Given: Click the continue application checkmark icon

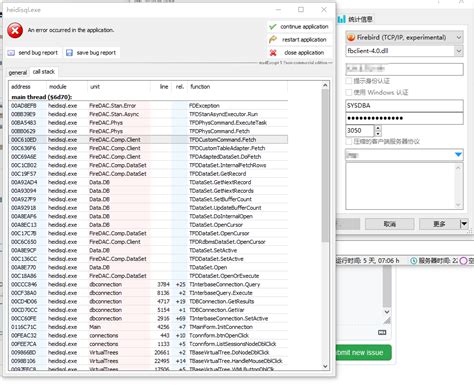Looking at the screenshot, I should coord(273,27).
